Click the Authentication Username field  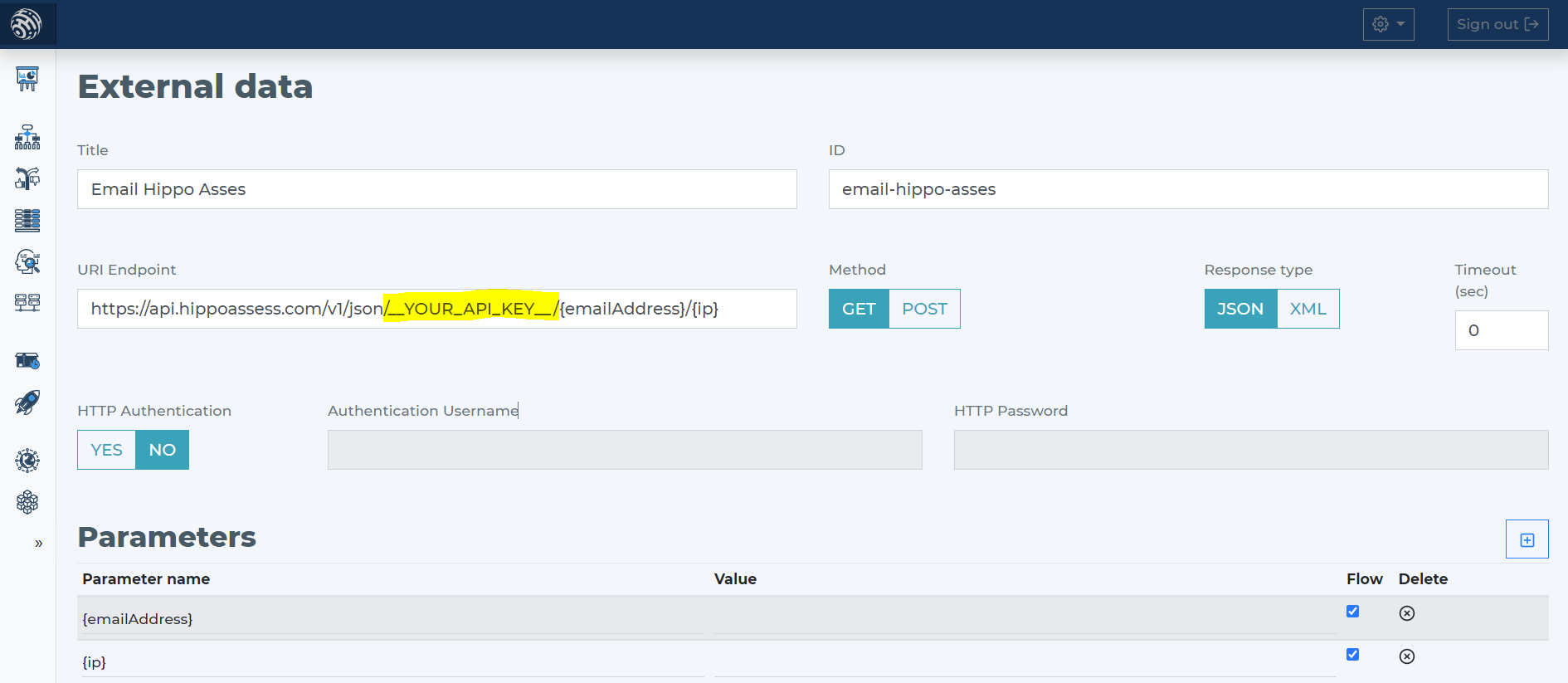tap(625, 450)
